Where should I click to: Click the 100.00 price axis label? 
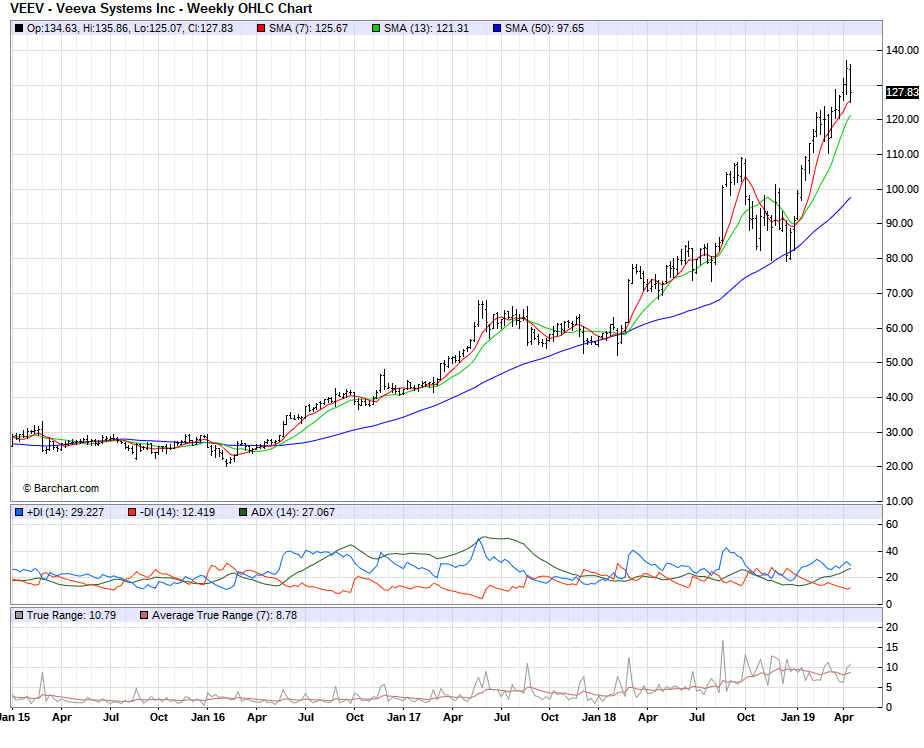[x=902, y=189]
